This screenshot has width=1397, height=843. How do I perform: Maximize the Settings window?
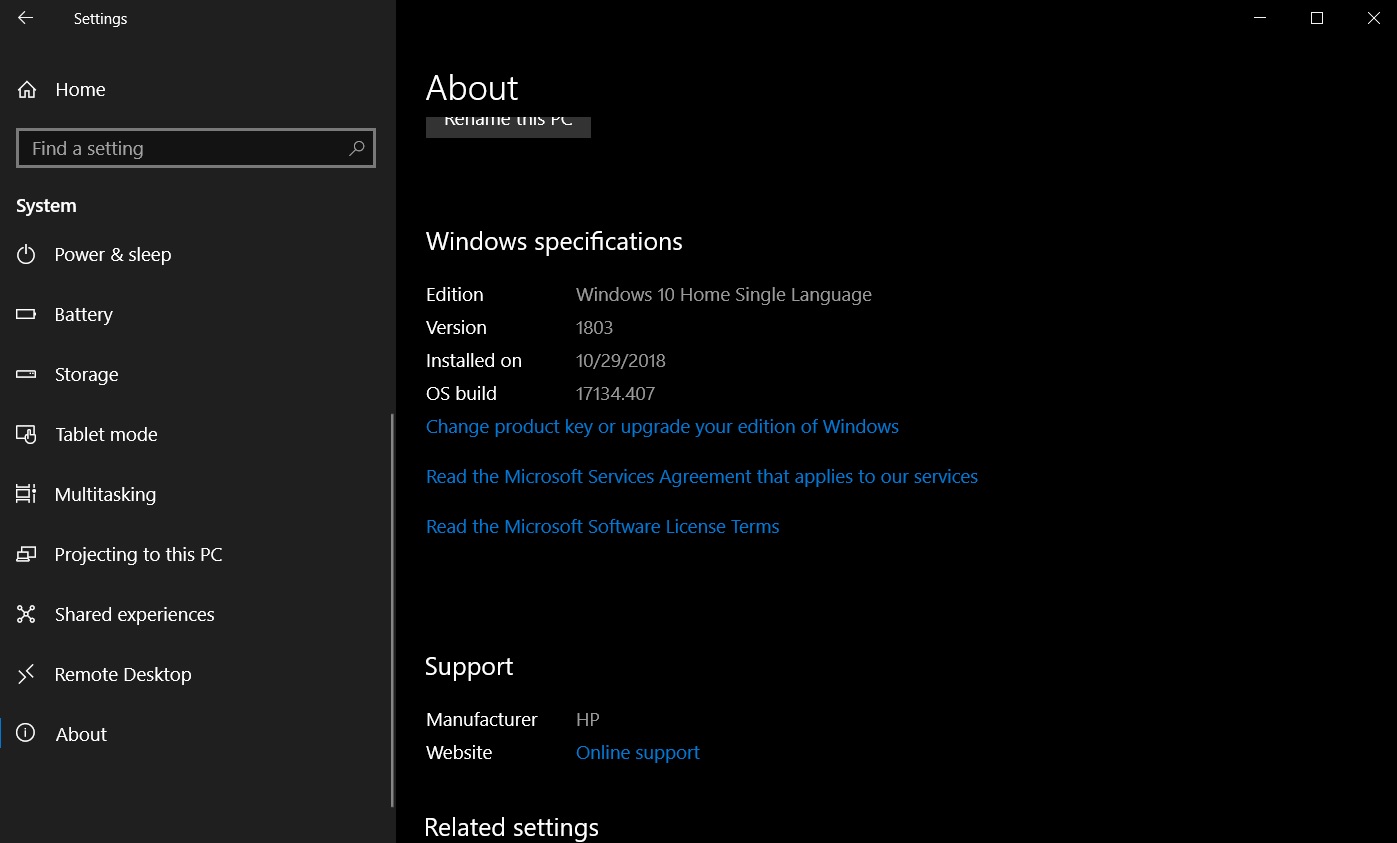coord(1317,18)
